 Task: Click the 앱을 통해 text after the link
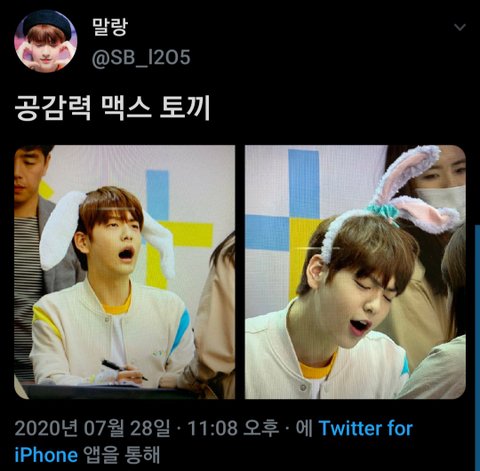pyautogui.click(x=121, y=455)
